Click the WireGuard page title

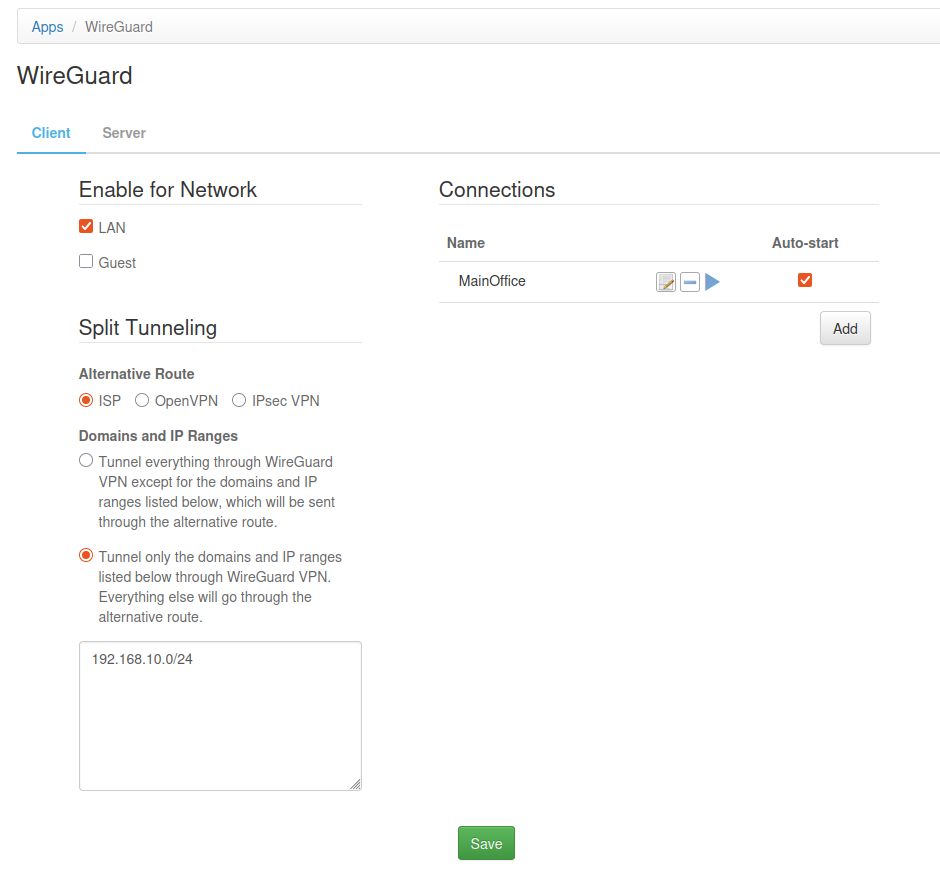[75, 76]
